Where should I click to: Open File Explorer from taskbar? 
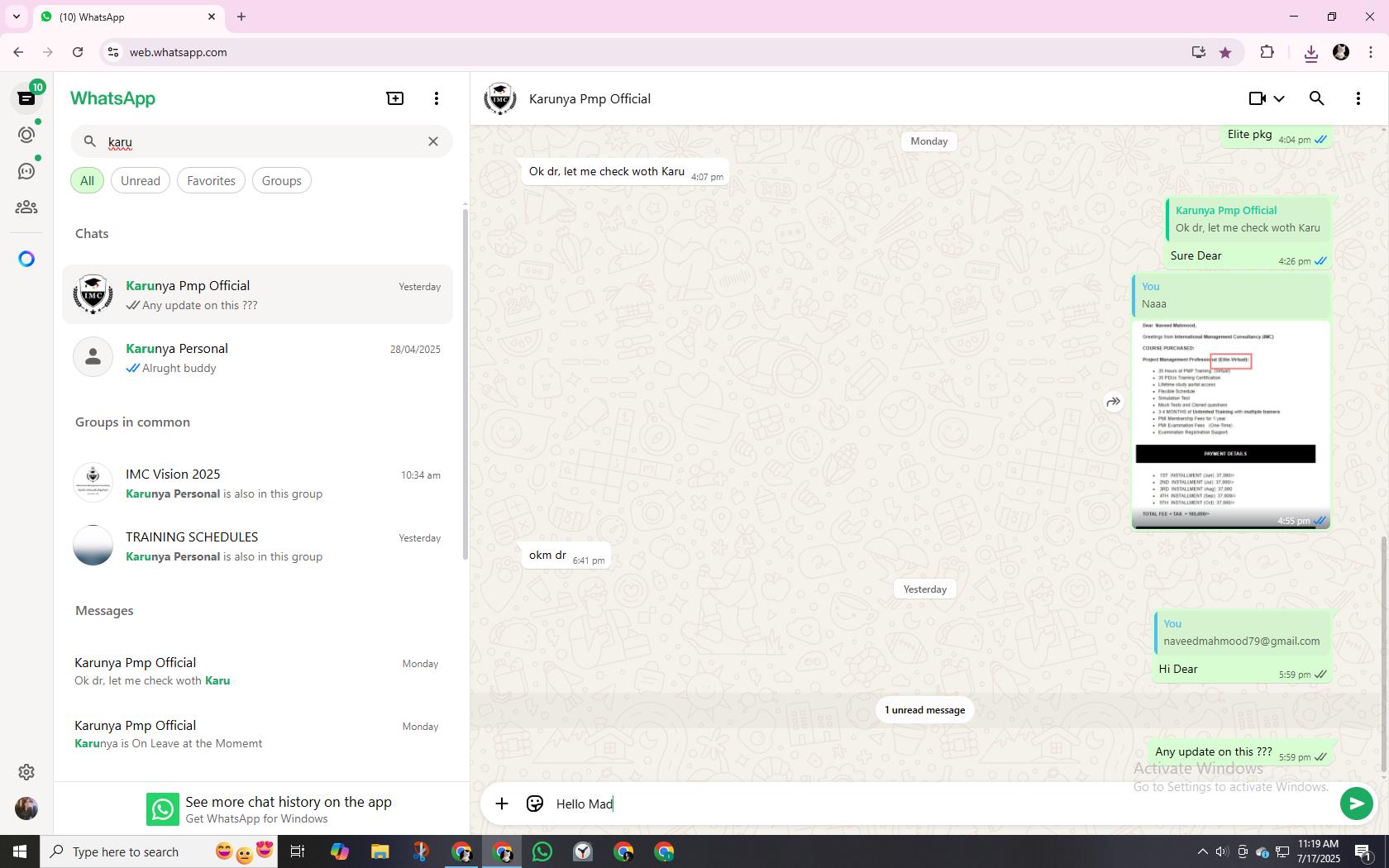(379, 851)
